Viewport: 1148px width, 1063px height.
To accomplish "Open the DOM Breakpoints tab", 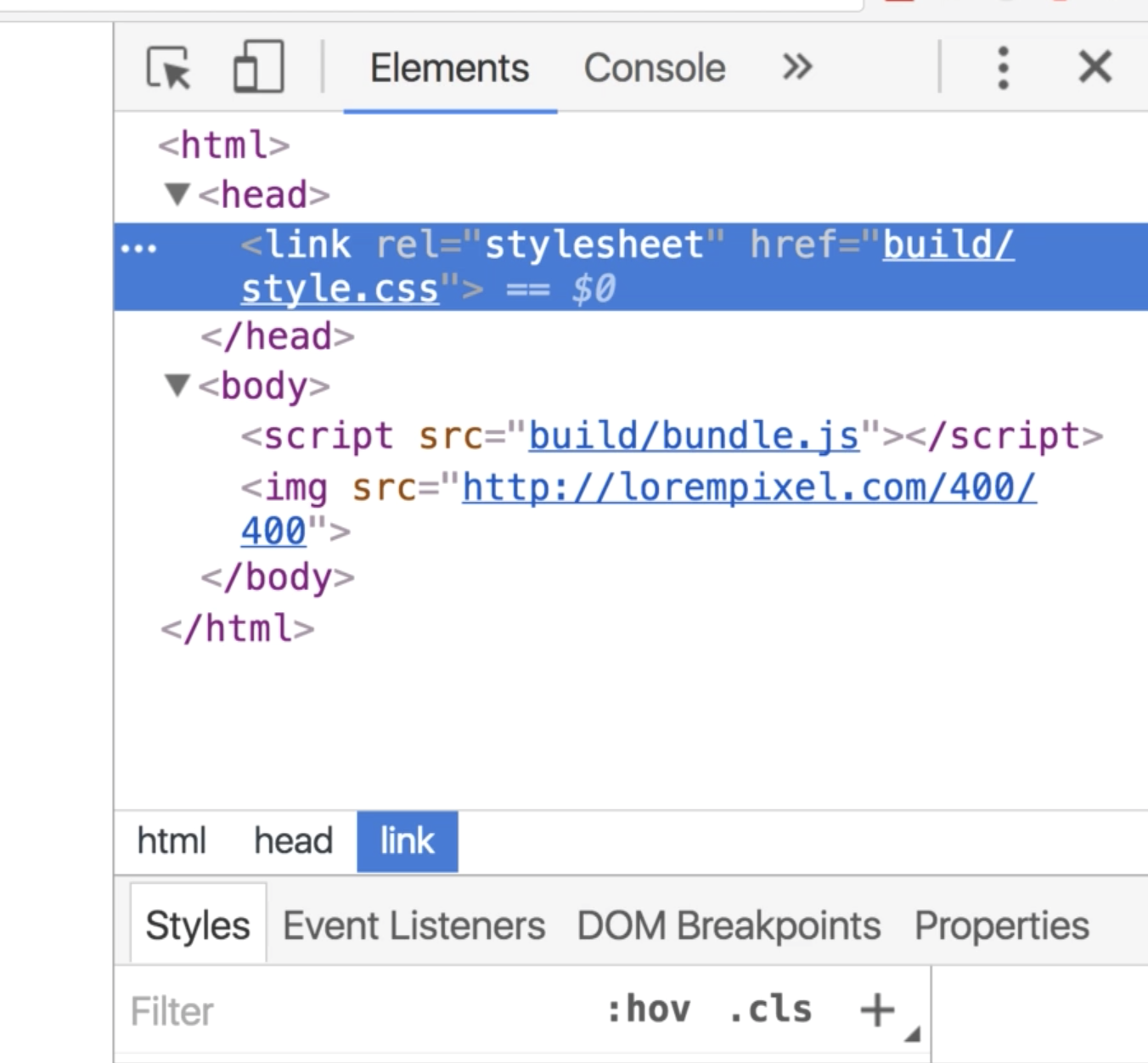I will click(x=729, y=925).
